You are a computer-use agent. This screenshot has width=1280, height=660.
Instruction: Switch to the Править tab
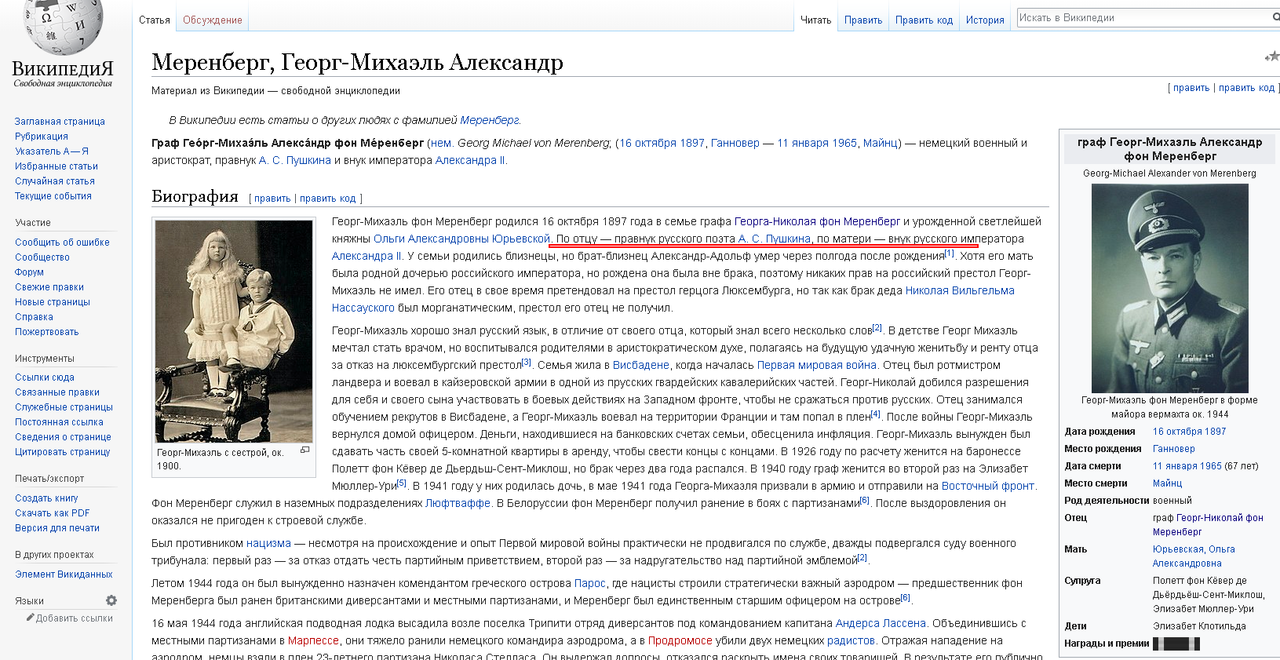tap(863, 20)
